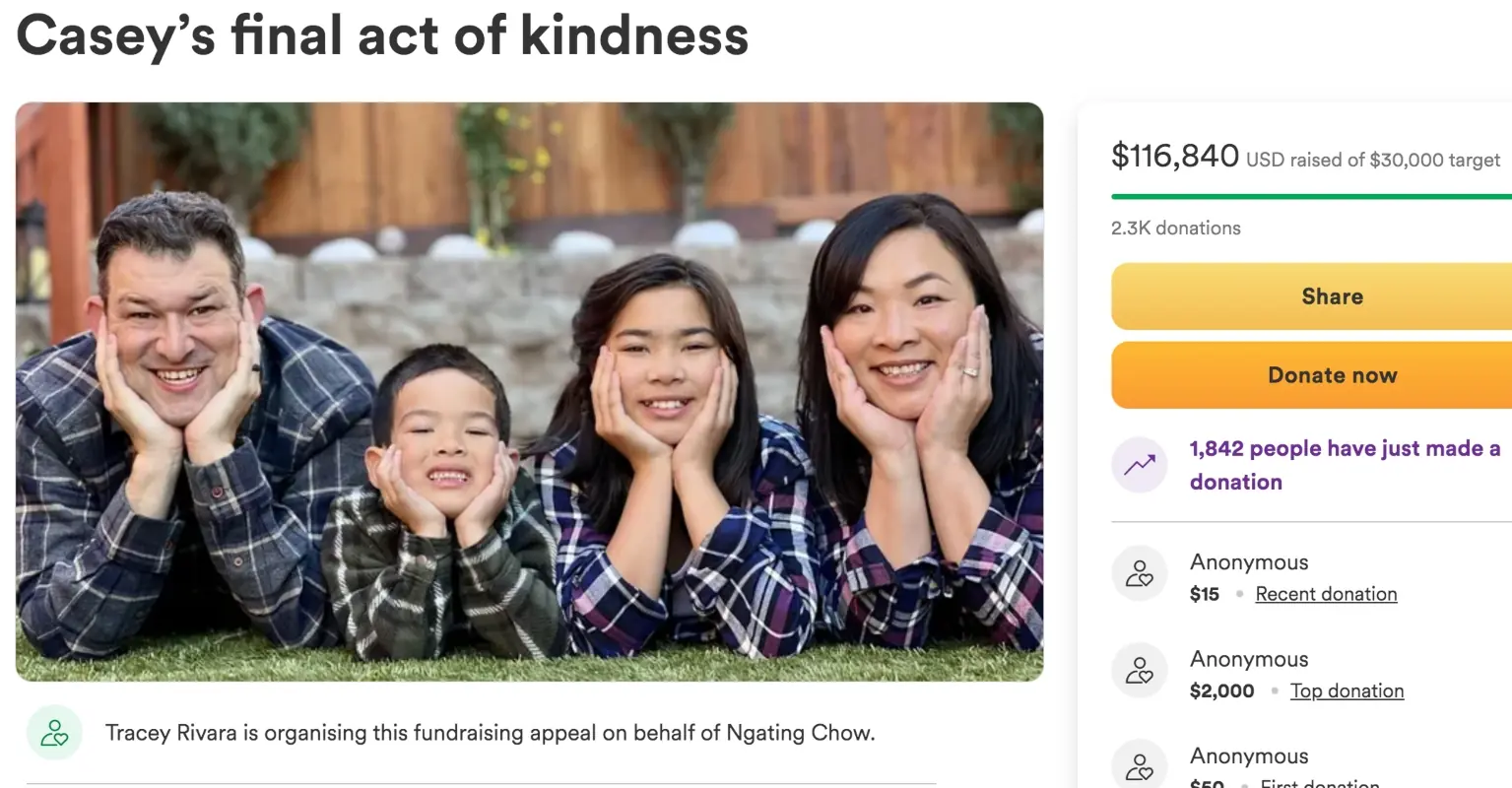1512x788 pixels.
Task: Click donor avatar icon next to $15 donation
Action: coord(1140,573)
